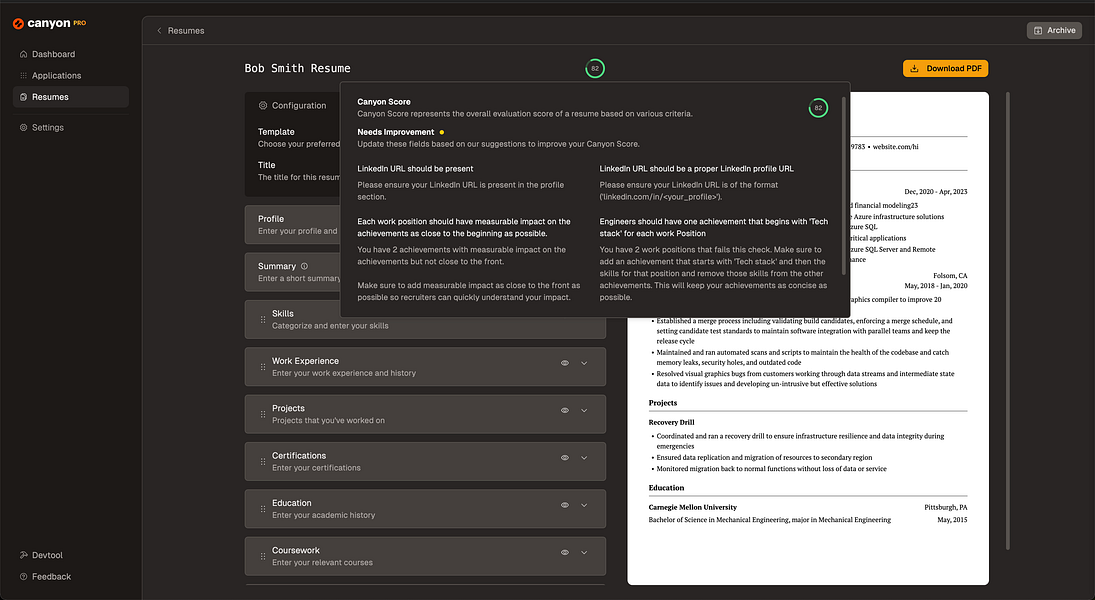Expand the Certifications section
This screenshot has height=600, width=1095.
[x=585, y=458]
